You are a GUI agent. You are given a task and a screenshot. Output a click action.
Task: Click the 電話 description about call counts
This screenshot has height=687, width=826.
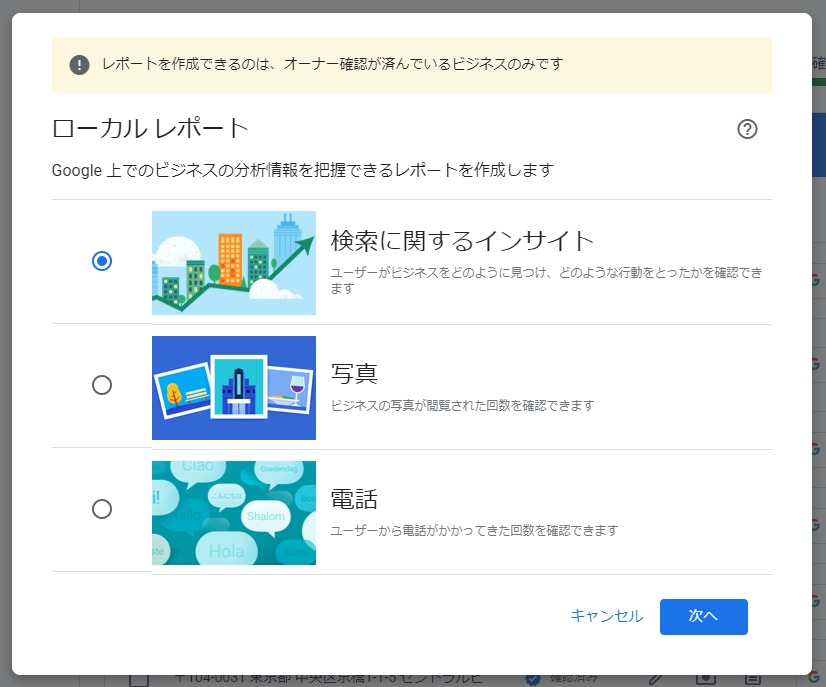474,530
